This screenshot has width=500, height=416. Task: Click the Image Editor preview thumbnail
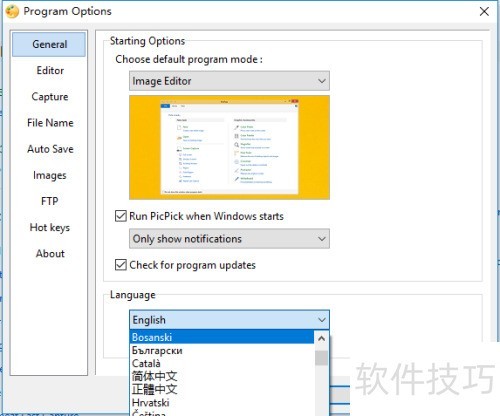(229, 147)
